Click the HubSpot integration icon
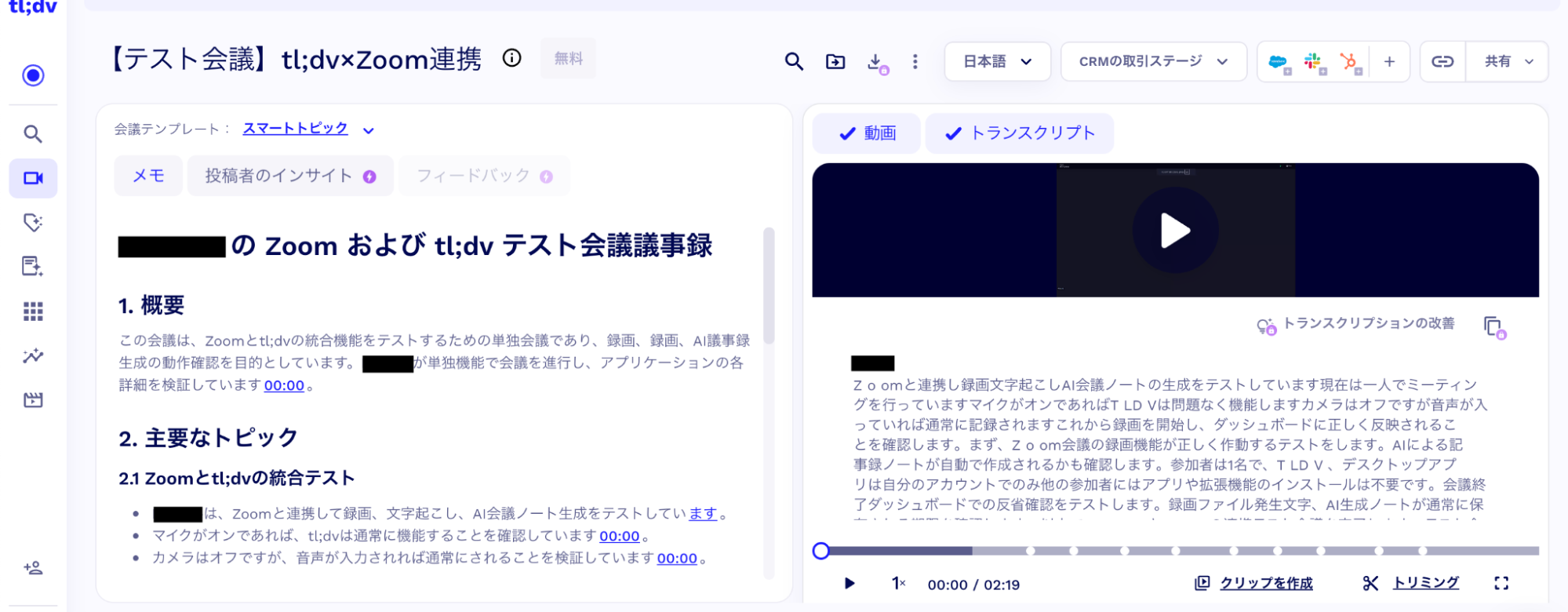The width and height of the screenshot is (1568, 612). click(1348, 61)
